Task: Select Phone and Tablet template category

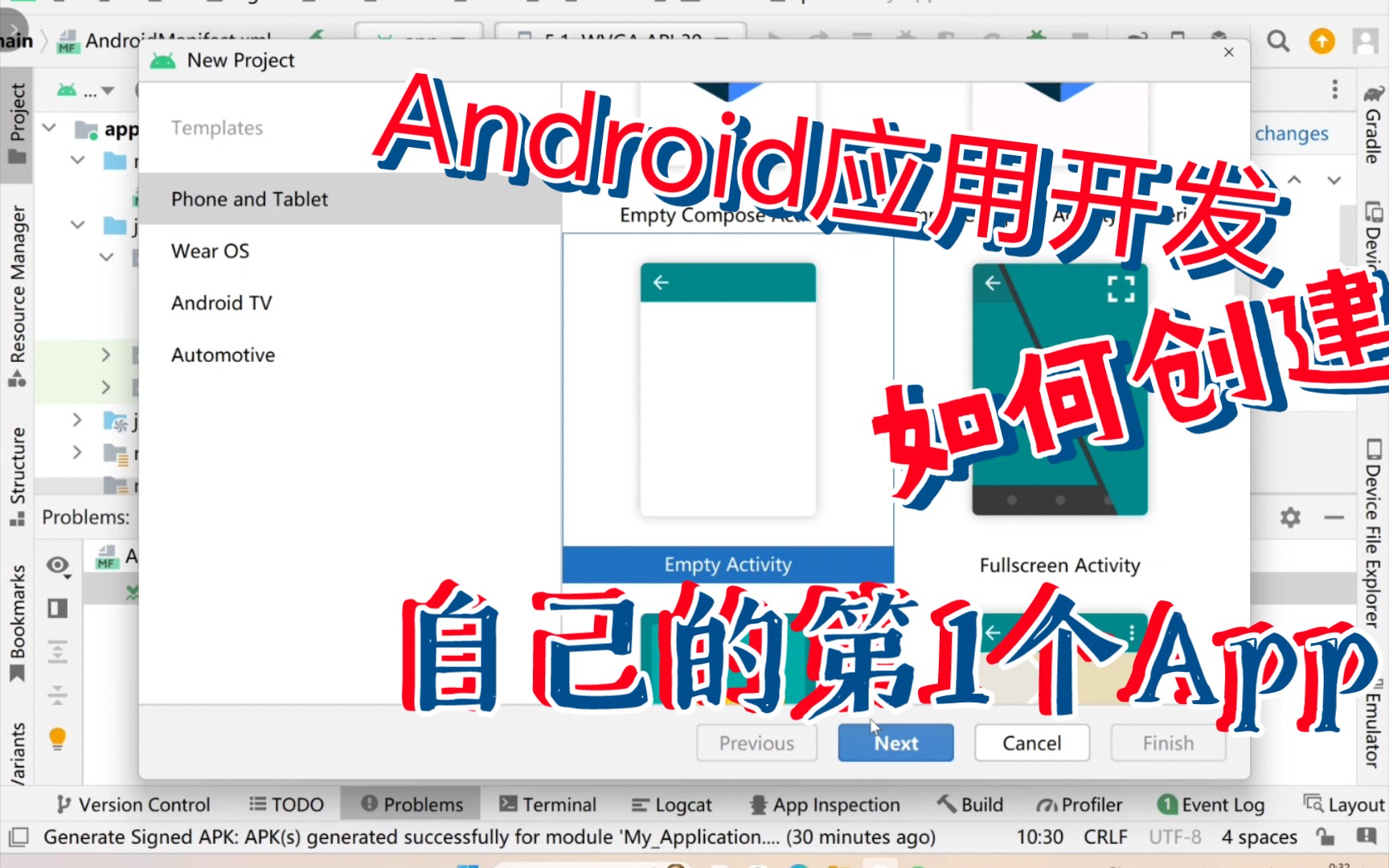Action: point(350,199)
